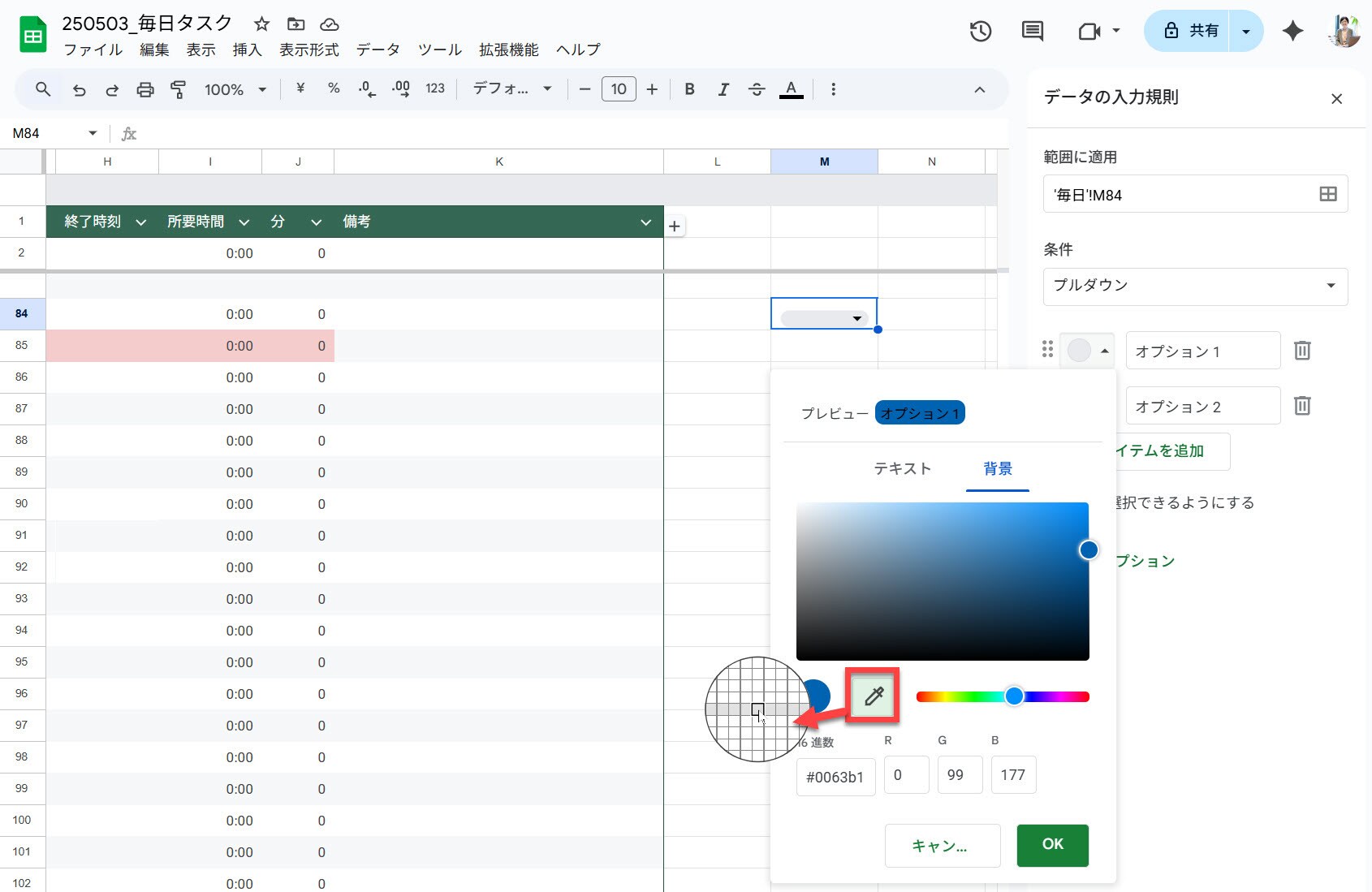Click the hex color input field
This screenshot has height=892, width=1372.
pos(835,777)
